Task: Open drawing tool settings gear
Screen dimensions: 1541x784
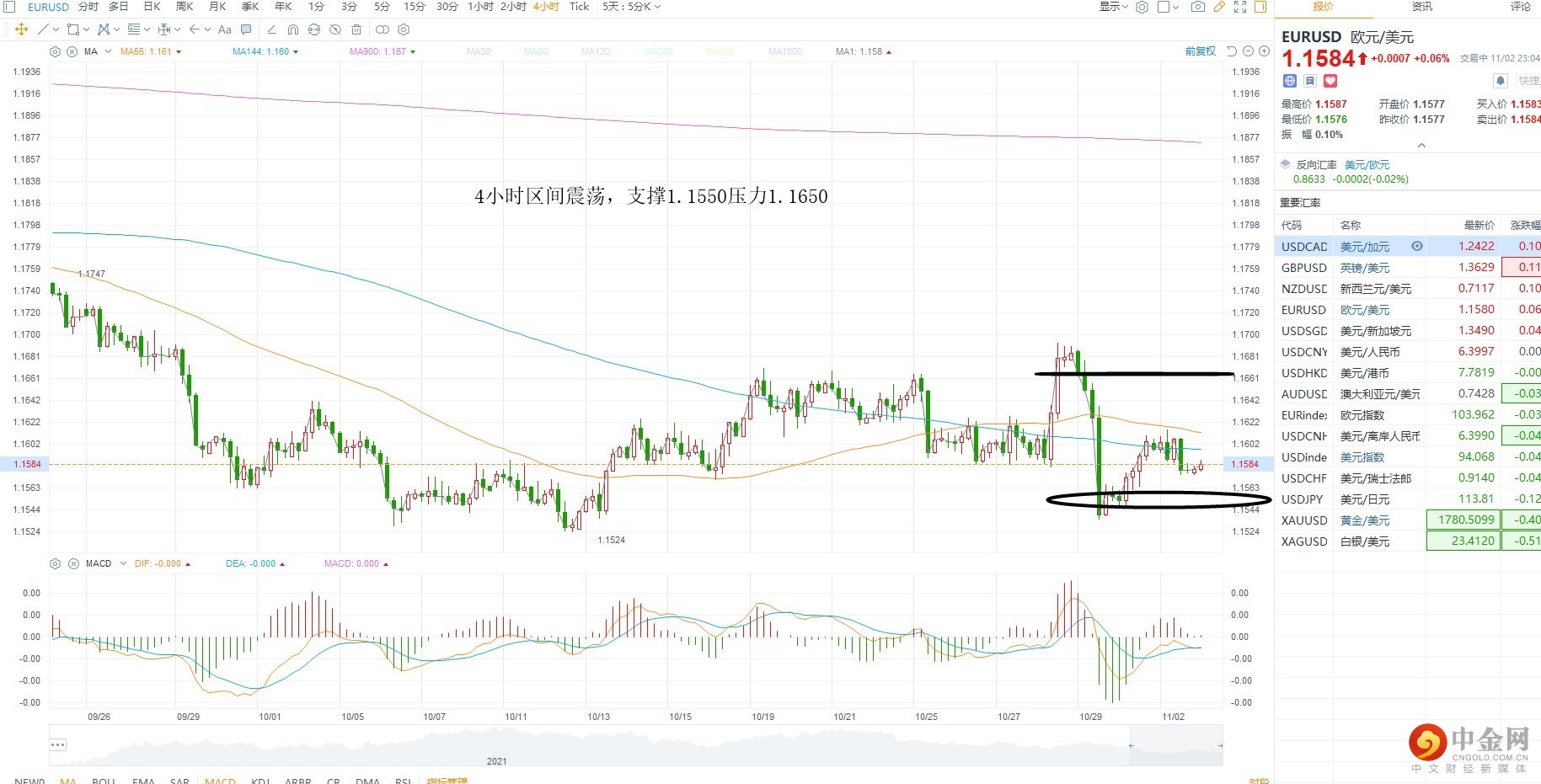Action: click(x=404, y=29)
